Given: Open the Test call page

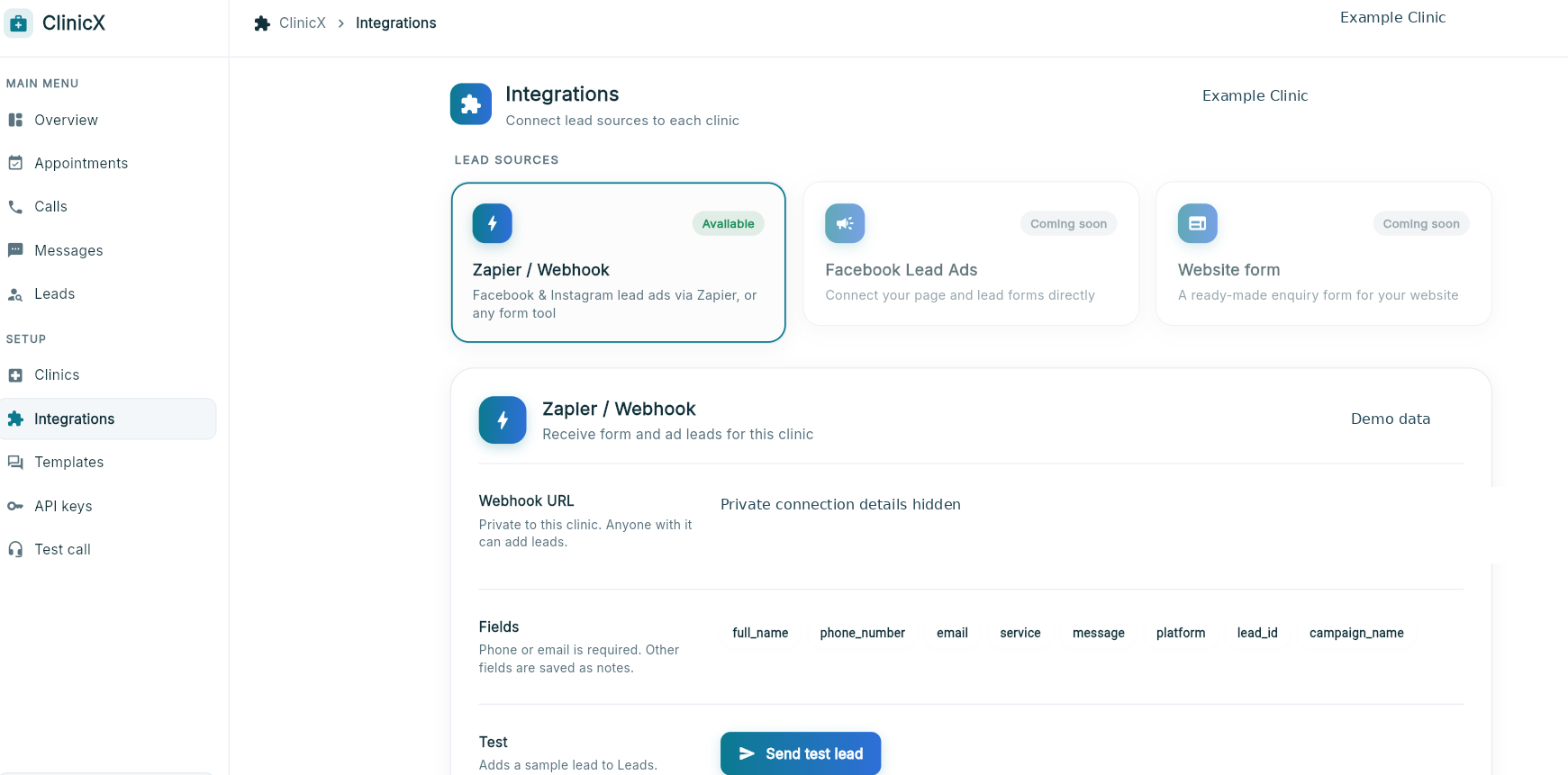Looking at the screenshot, I should pos(108,549).
